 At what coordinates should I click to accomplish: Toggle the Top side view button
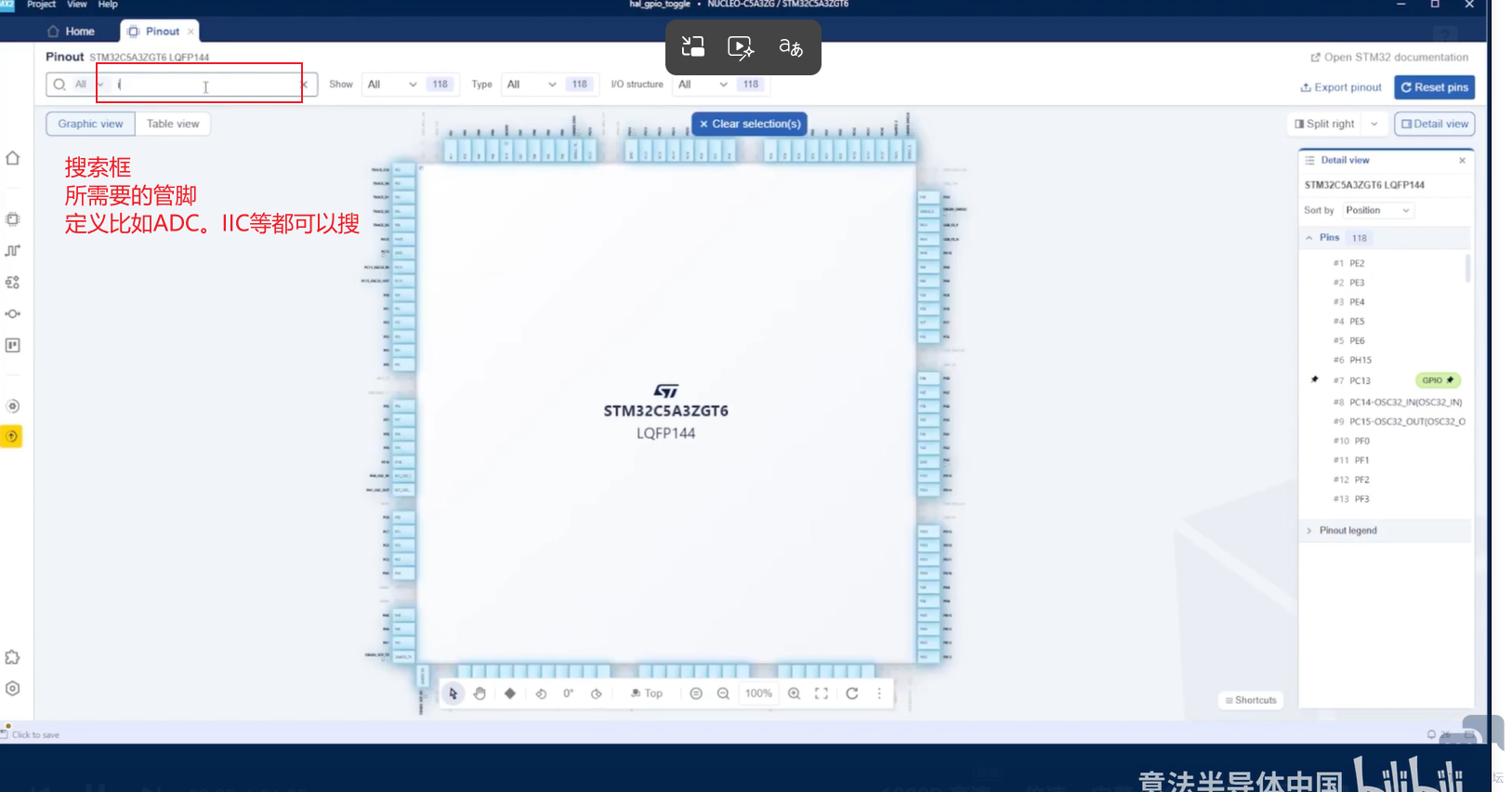pos(647,693)
